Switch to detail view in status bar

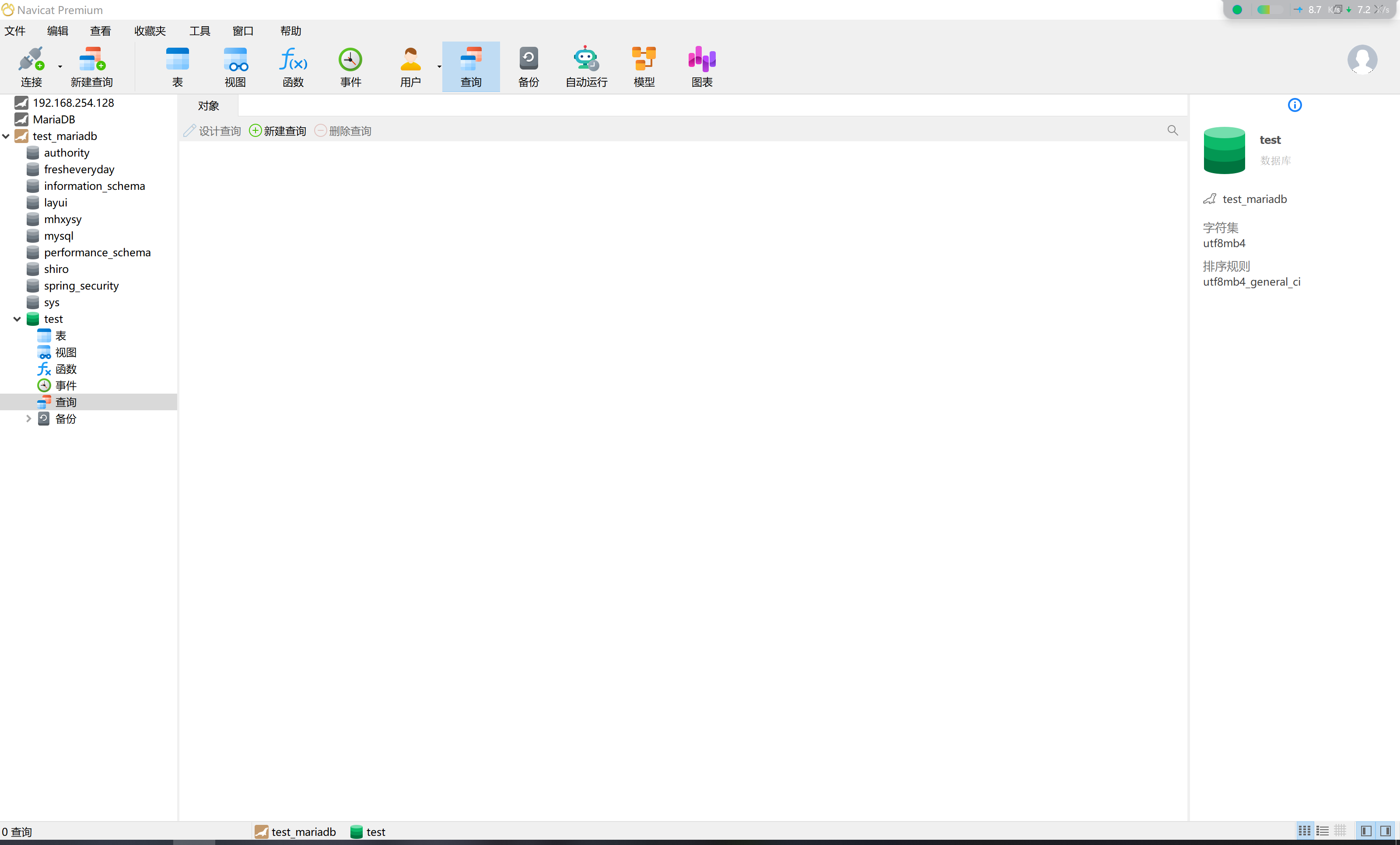[x=1340, y=831]
